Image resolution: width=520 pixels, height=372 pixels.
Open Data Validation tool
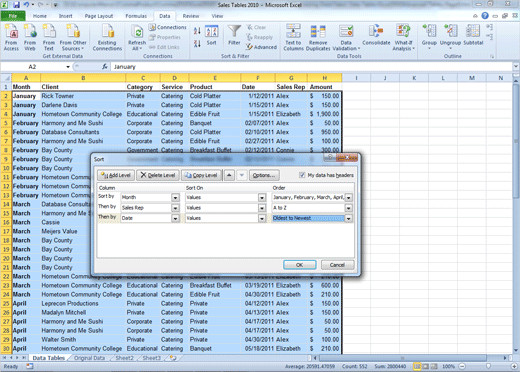[x=346, y=37]
